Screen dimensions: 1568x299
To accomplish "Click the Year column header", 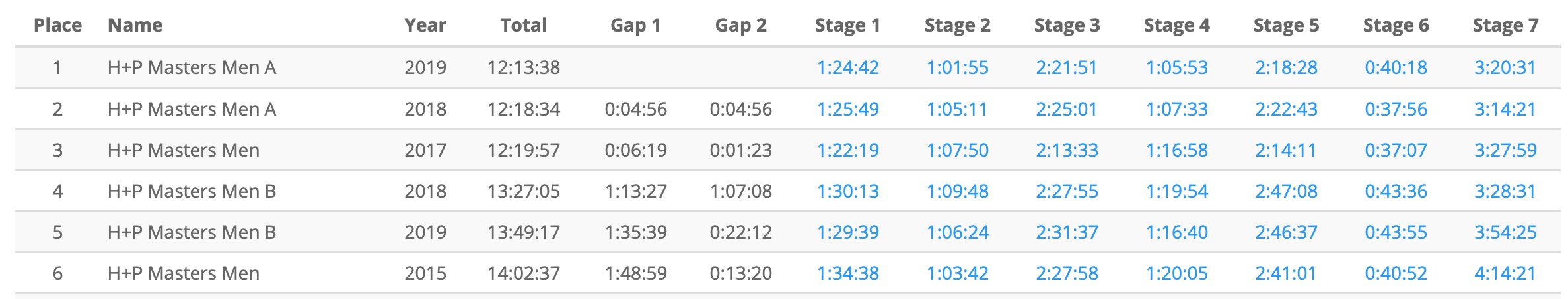I will (x=425, y=25).
